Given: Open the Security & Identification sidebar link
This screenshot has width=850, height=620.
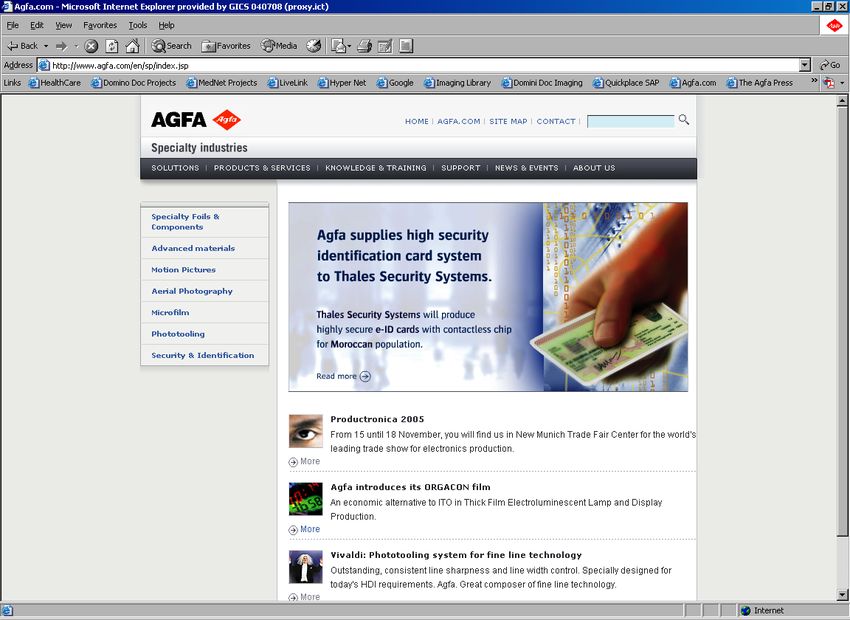Looking at the screenshot, I should 204,355.
